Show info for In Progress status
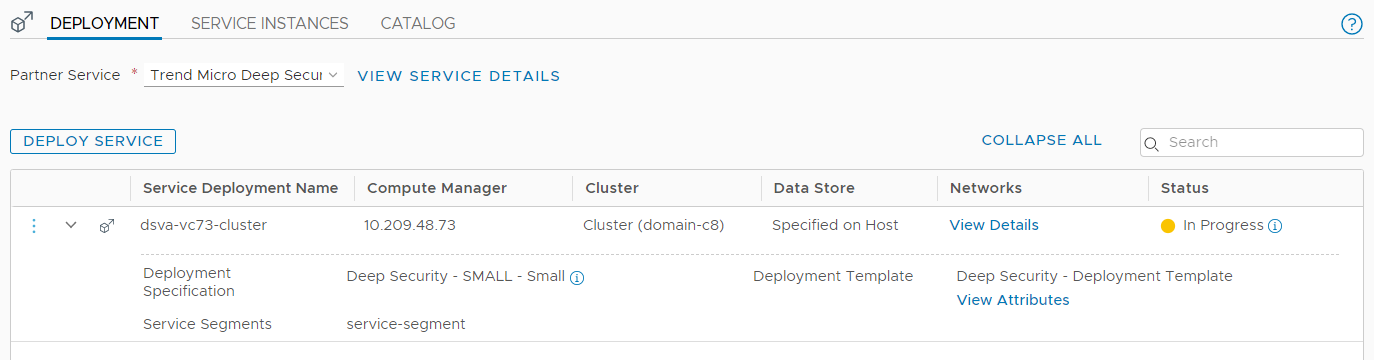 click(x=1275, y=226)
